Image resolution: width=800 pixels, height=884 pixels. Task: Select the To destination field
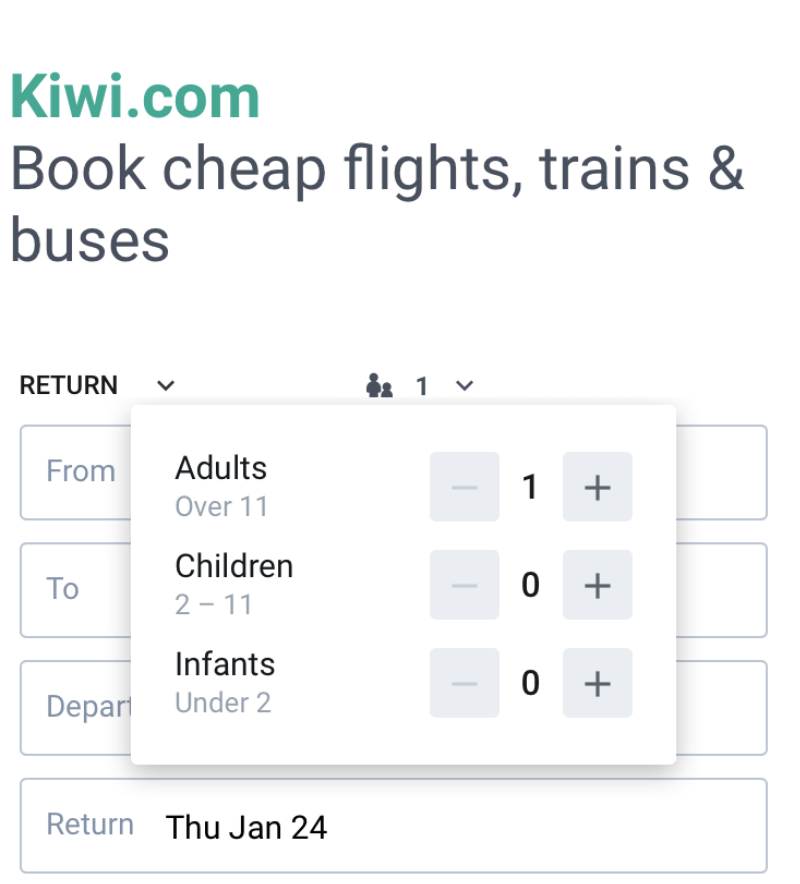point(62,589)
